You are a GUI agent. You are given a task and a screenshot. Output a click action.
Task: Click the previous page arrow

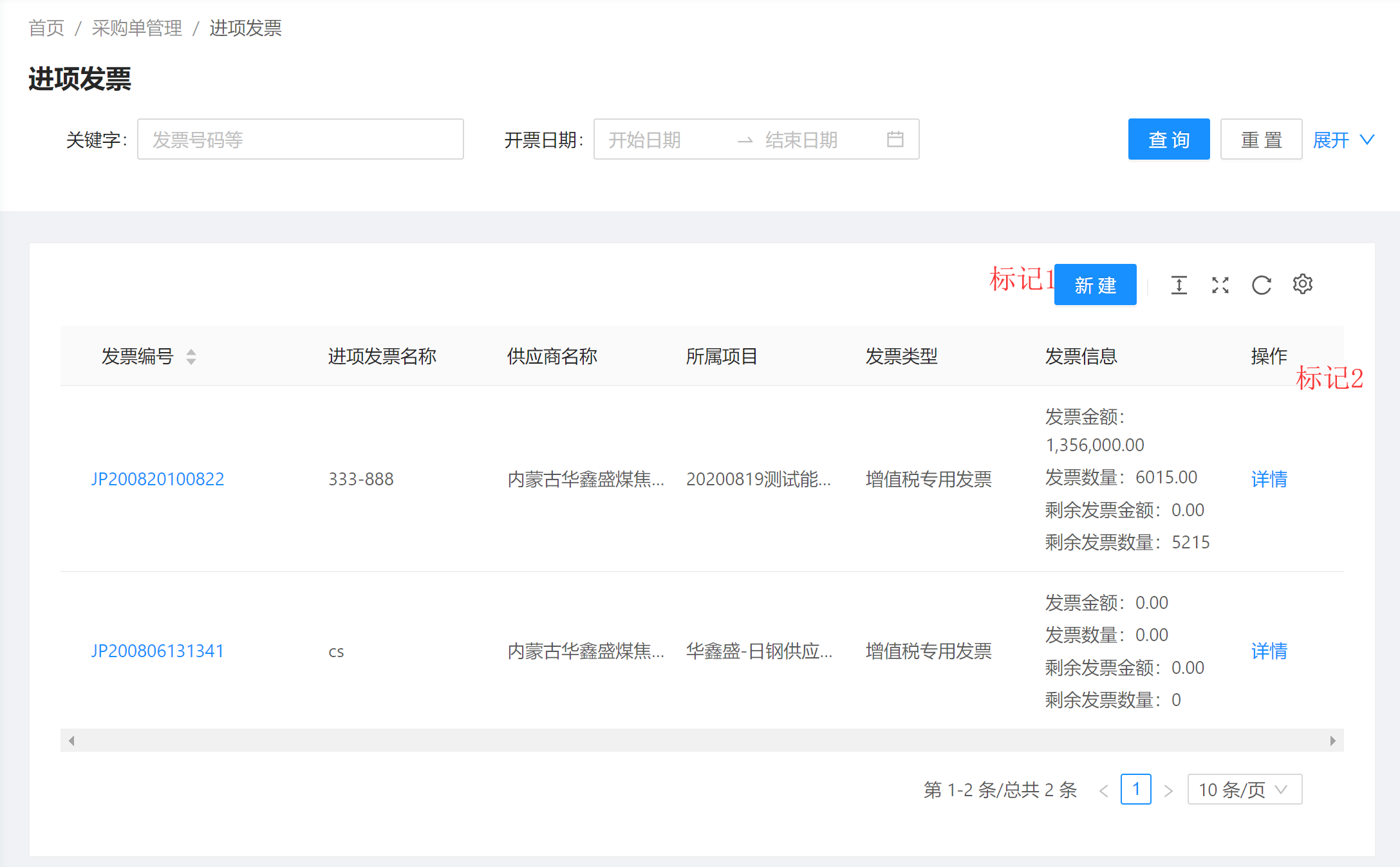tap(1103, 790)
